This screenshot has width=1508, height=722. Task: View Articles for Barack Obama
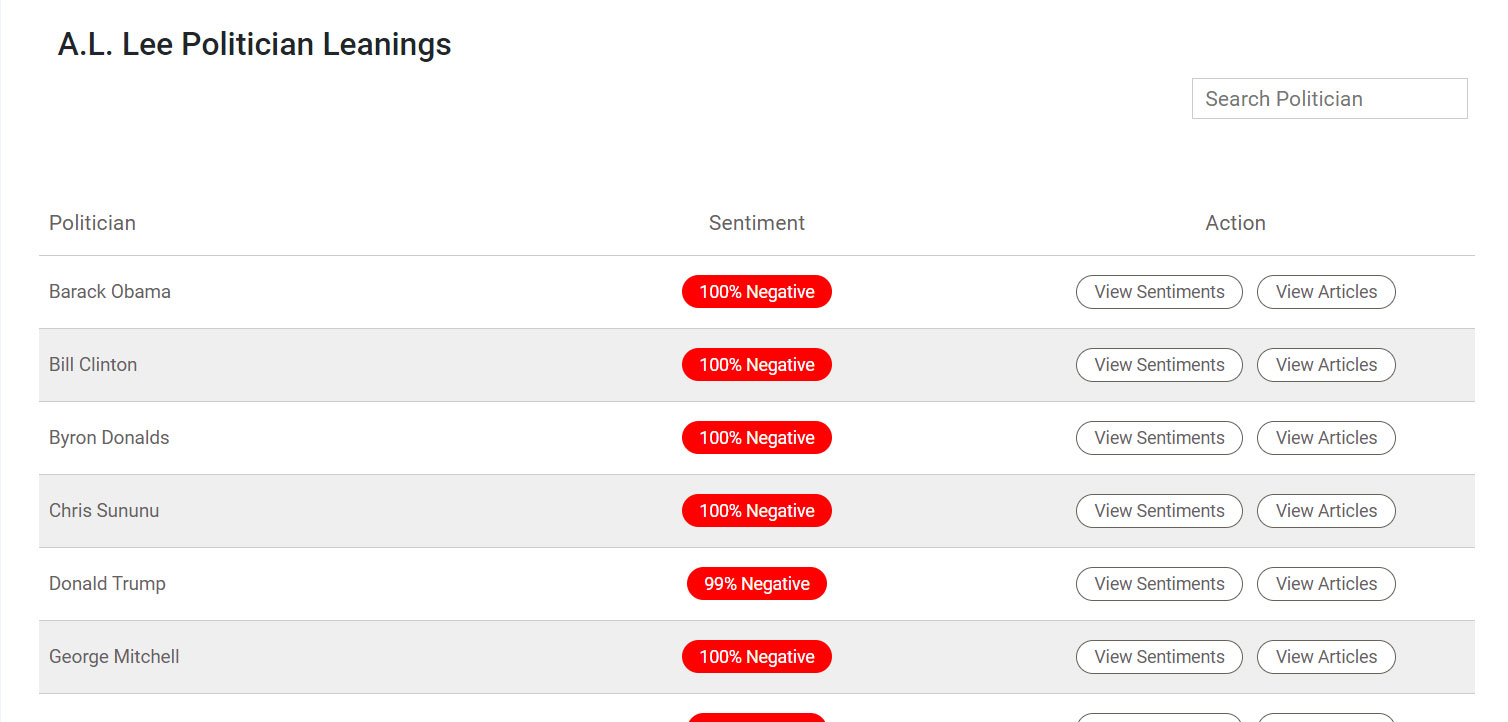click(1326, 291)
